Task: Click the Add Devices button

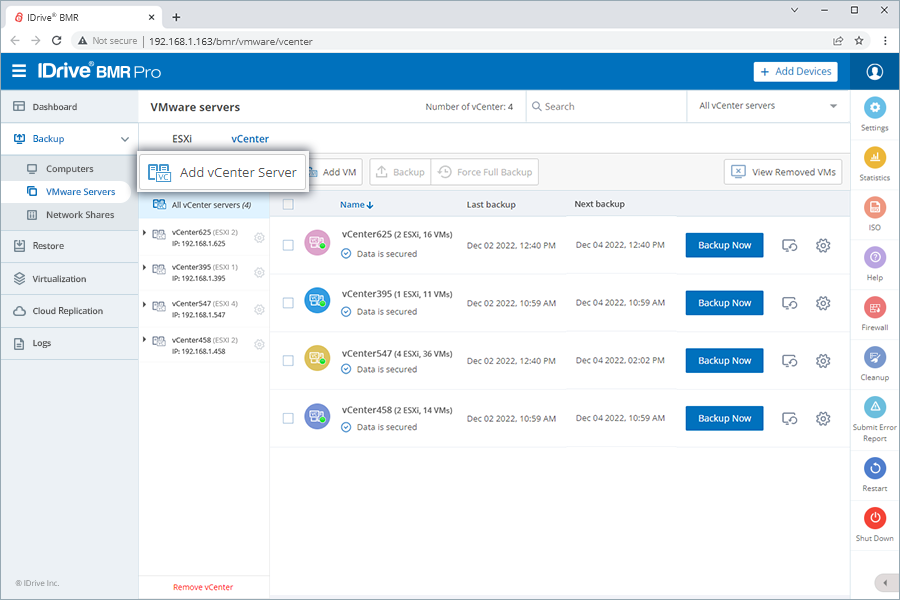Action: tap(796, 72)
